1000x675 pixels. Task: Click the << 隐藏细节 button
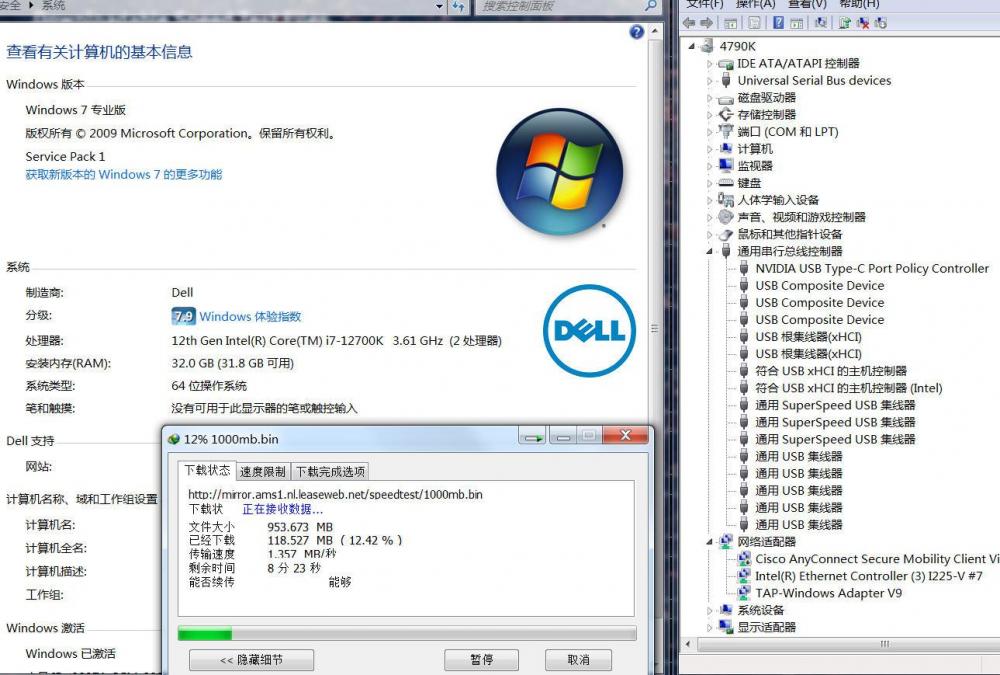tap(251, 660)
